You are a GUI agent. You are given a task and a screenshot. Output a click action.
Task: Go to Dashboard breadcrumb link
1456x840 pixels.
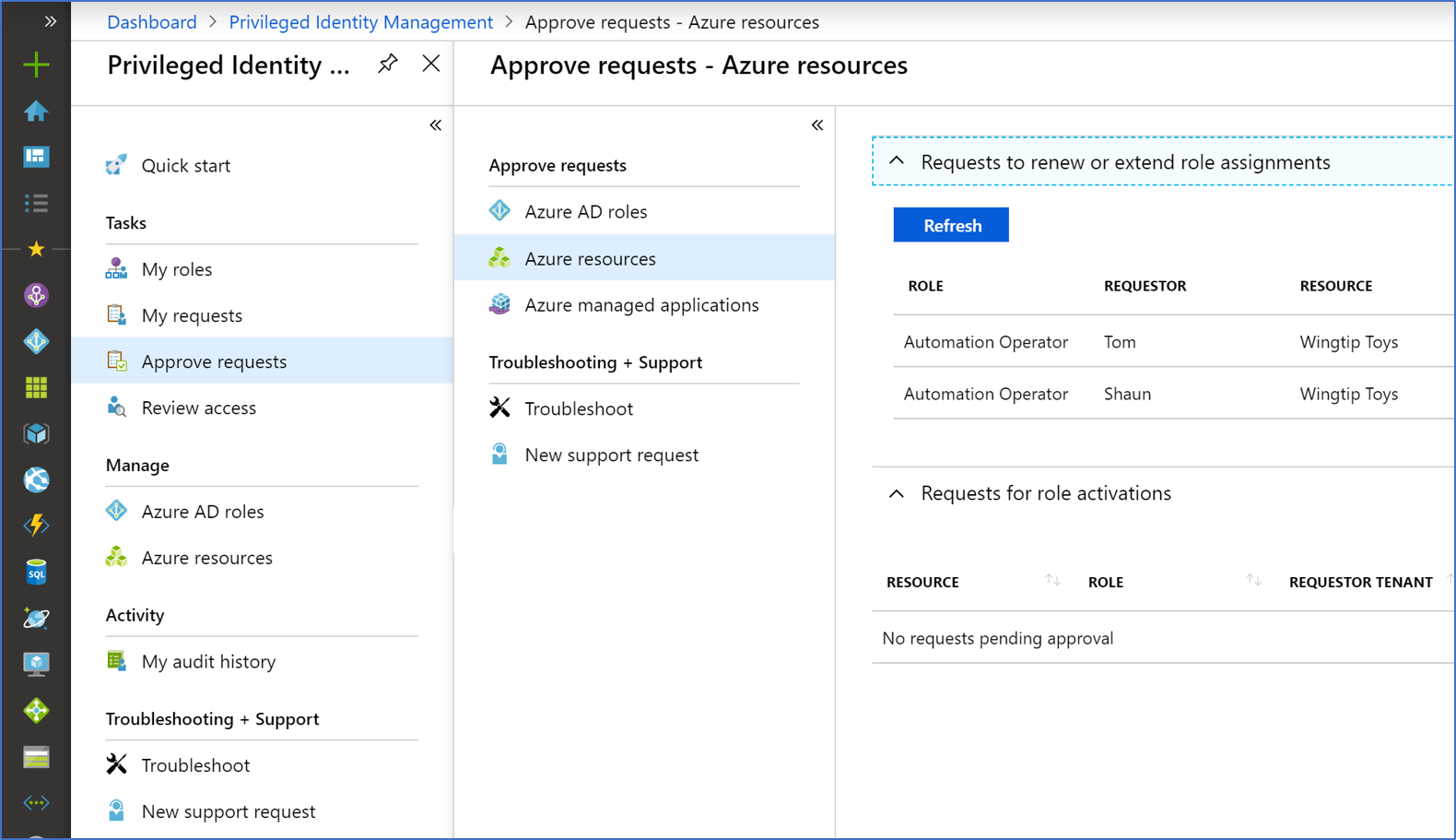tap(152, 22)
